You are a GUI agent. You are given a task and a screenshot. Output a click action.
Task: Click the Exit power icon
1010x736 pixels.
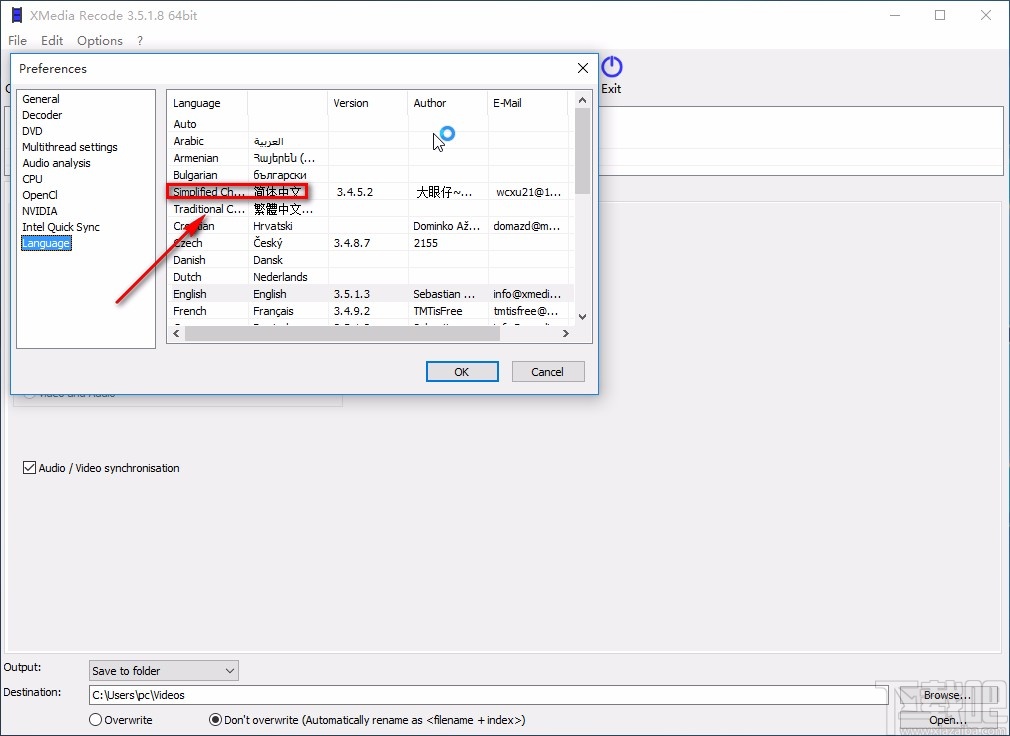coord(611,68)
